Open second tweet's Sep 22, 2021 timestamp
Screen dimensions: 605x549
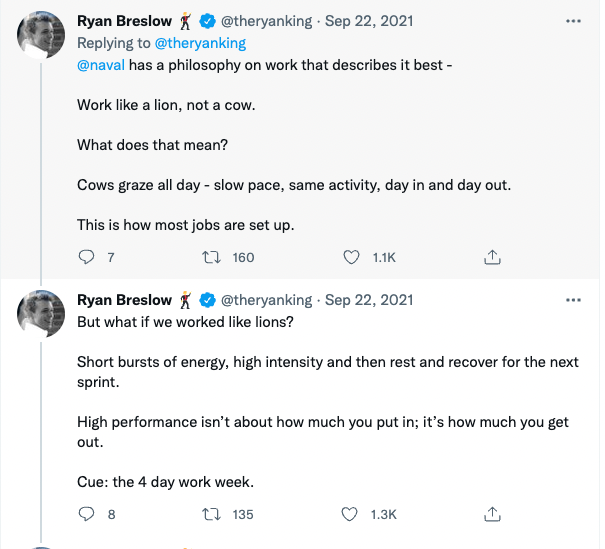click(369, 300)
